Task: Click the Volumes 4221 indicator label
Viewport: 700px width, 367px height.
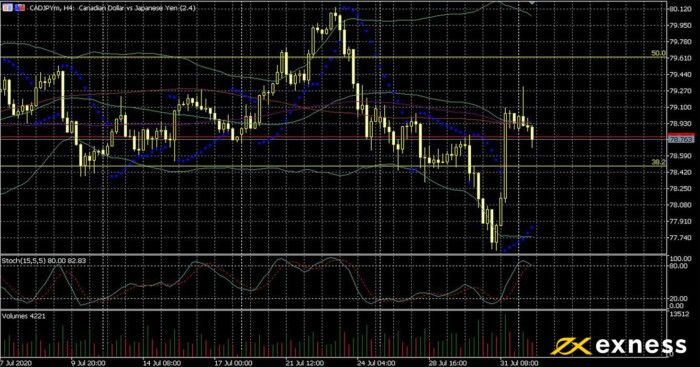Action: pyautogui.click(x=24, y=316)
